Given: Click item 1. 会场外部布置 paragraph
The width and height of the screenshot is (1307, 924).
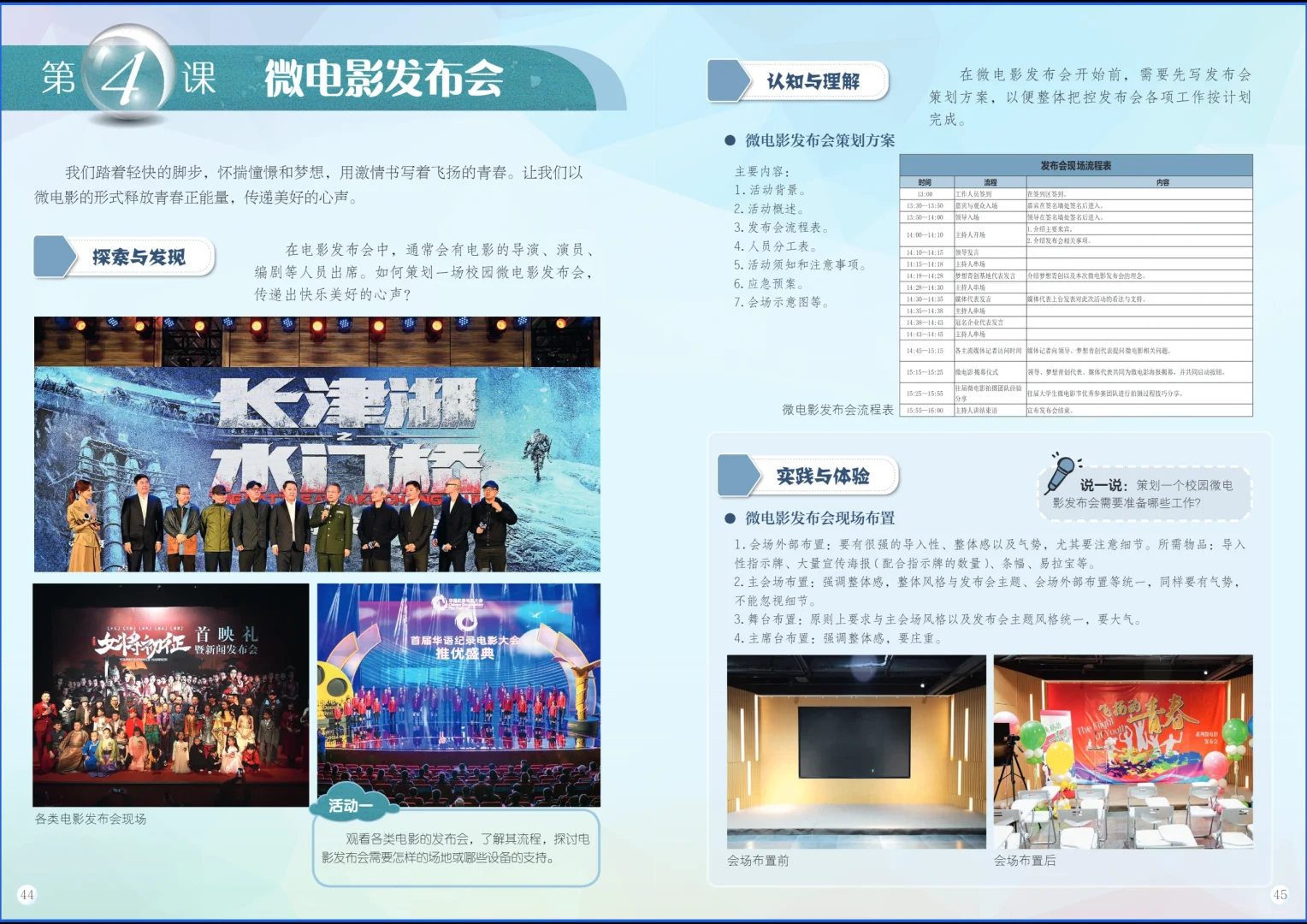Looking at the screenshot, I should tap(991, 554).
